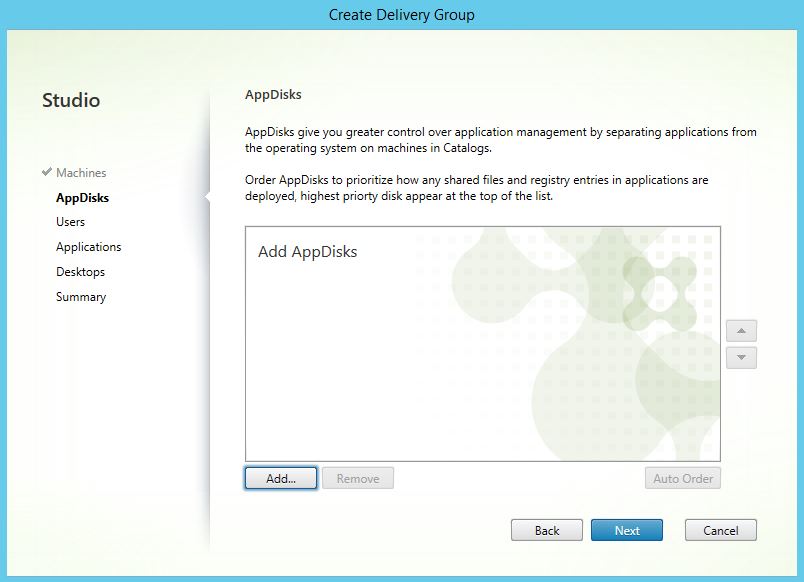
Task: Move selected AppDisk up with arrow button
Action: coord(741,331)
